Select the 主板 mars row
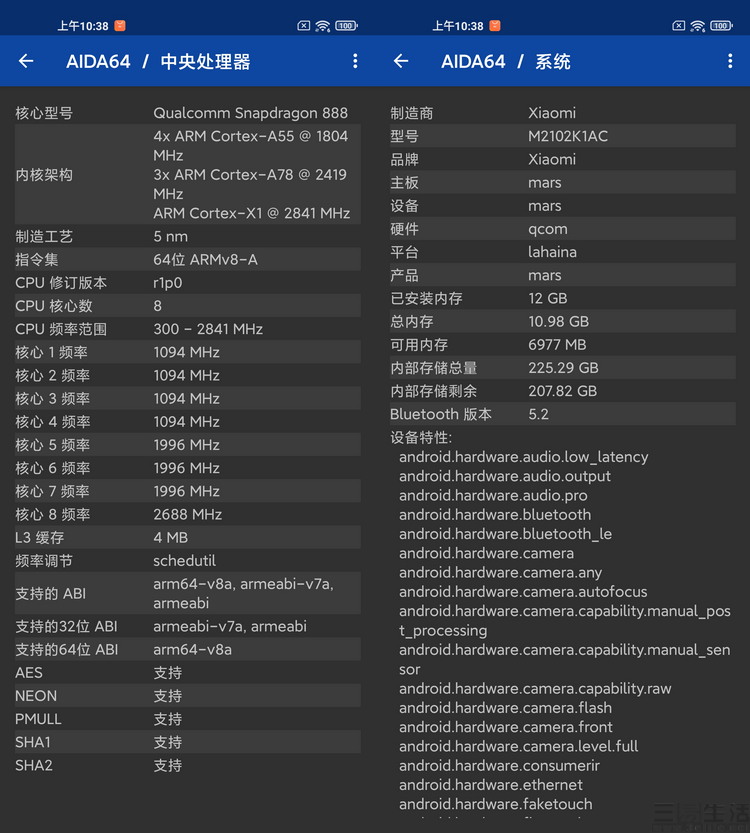 coord(563,182)
